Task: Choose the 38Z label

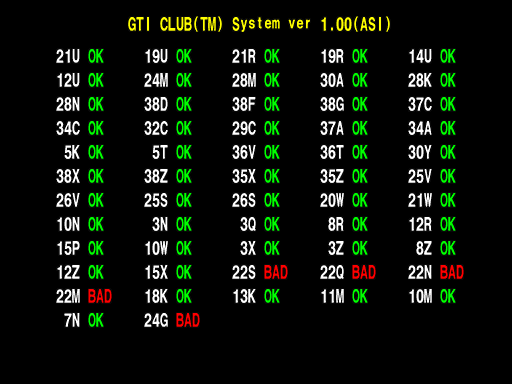Action: pos(156,176)
